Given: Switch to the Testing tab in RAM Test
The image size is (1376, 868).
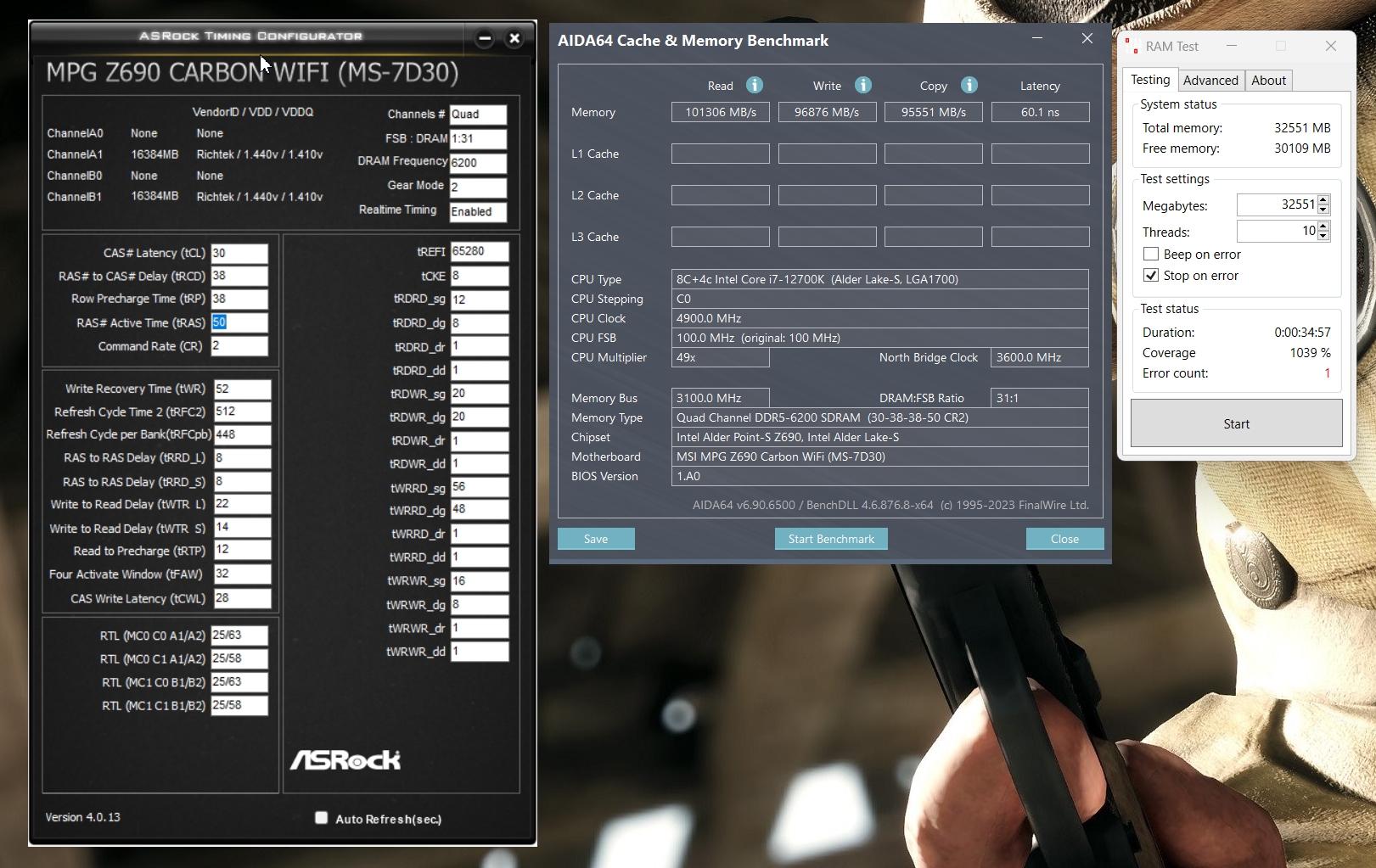Looking at the screenshot, I should click(x=1150, y=80).
